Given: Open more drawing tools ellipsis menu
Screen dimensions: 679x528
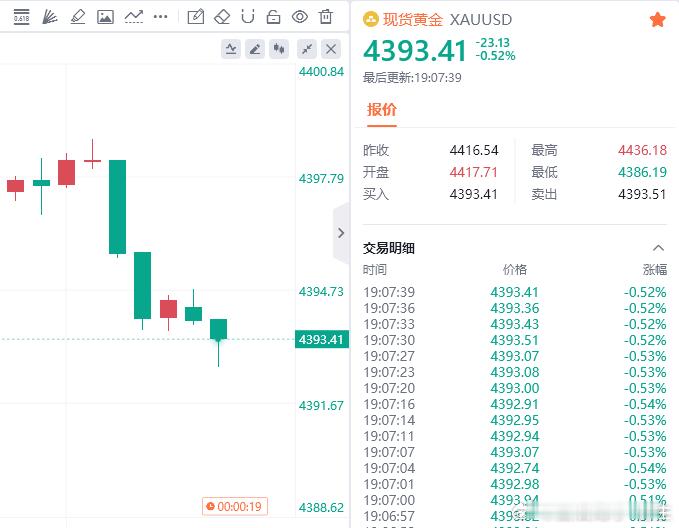Looking at the screenshot, I should click(x=161, y=17).
